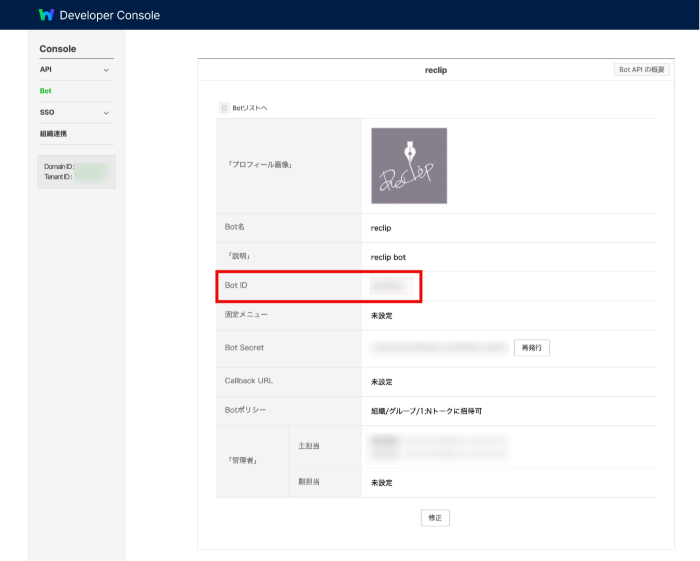Click the Domain ID value in sidebar
Image resolution: width=700 pixels, height=561 pixels.
point(92,166)
